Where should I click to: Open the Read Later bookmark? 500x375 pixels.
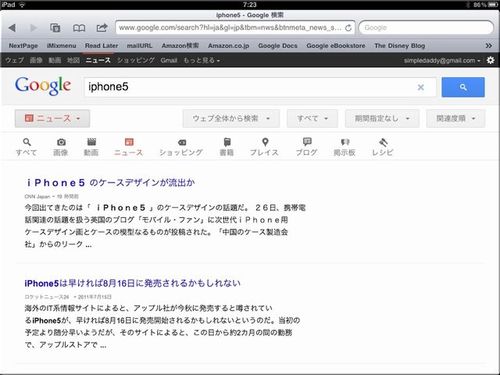(101, 46)
